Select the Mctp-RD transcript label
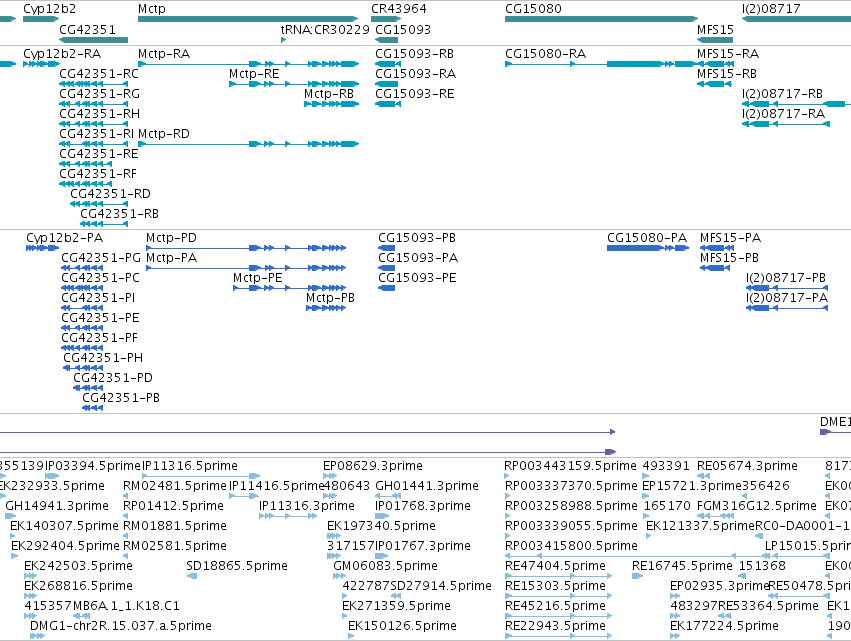 click(164, 134)
